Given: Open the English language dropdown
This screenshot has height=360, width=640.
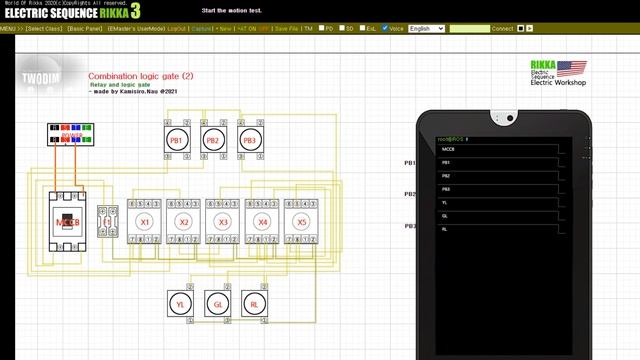Looking at the screenshot, I should [x=426, y=28].
